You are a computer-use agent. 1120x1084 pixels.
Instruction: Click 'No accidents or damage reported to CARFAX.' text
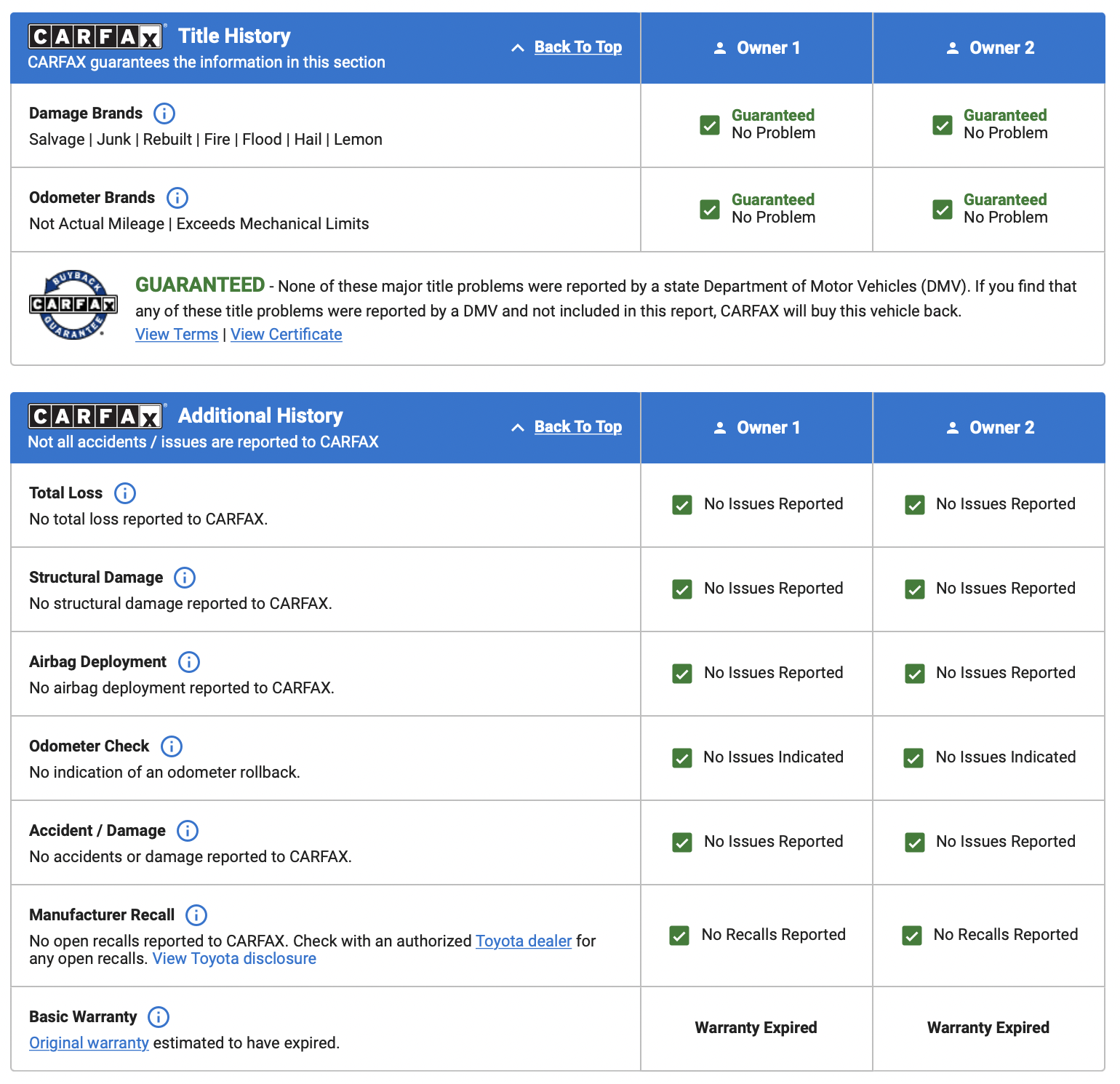(191, 857)
